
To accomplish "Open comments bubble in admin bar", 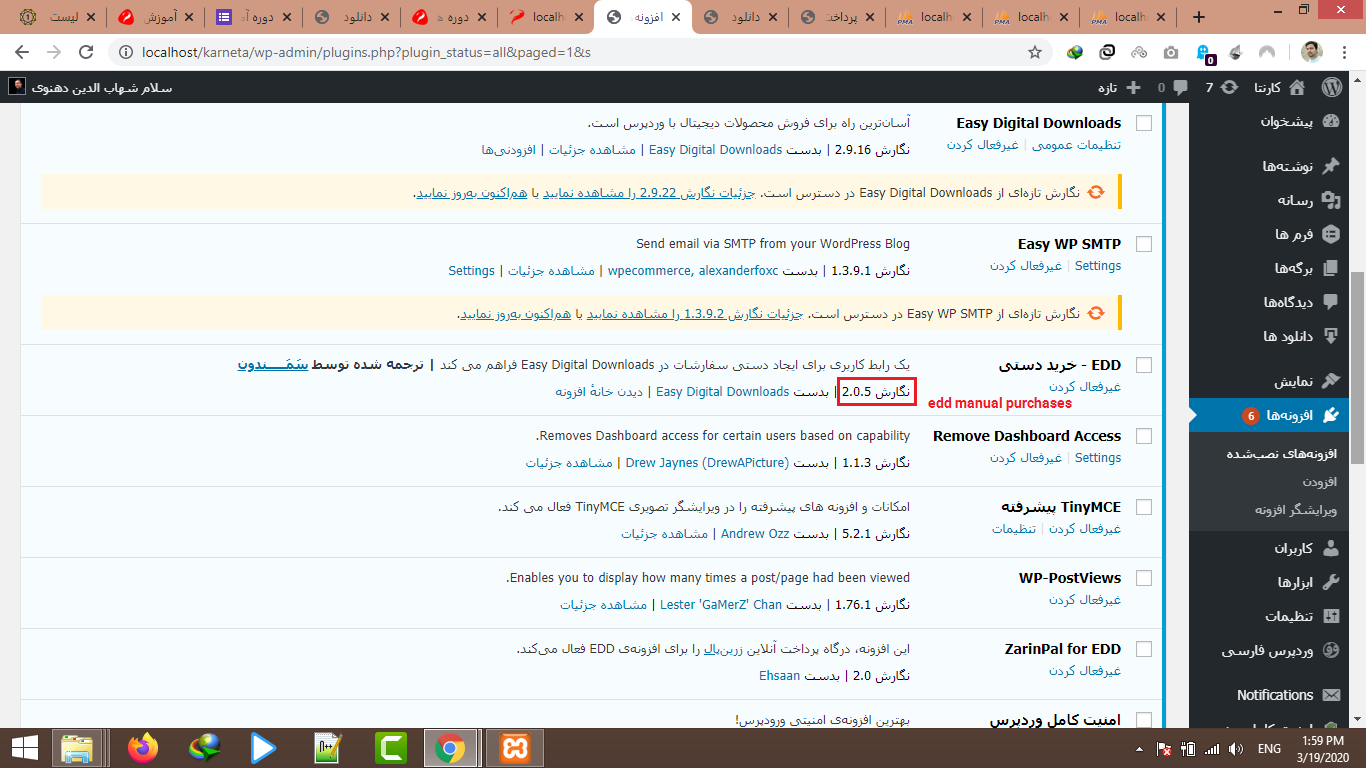I will (x=1173, y=87).
